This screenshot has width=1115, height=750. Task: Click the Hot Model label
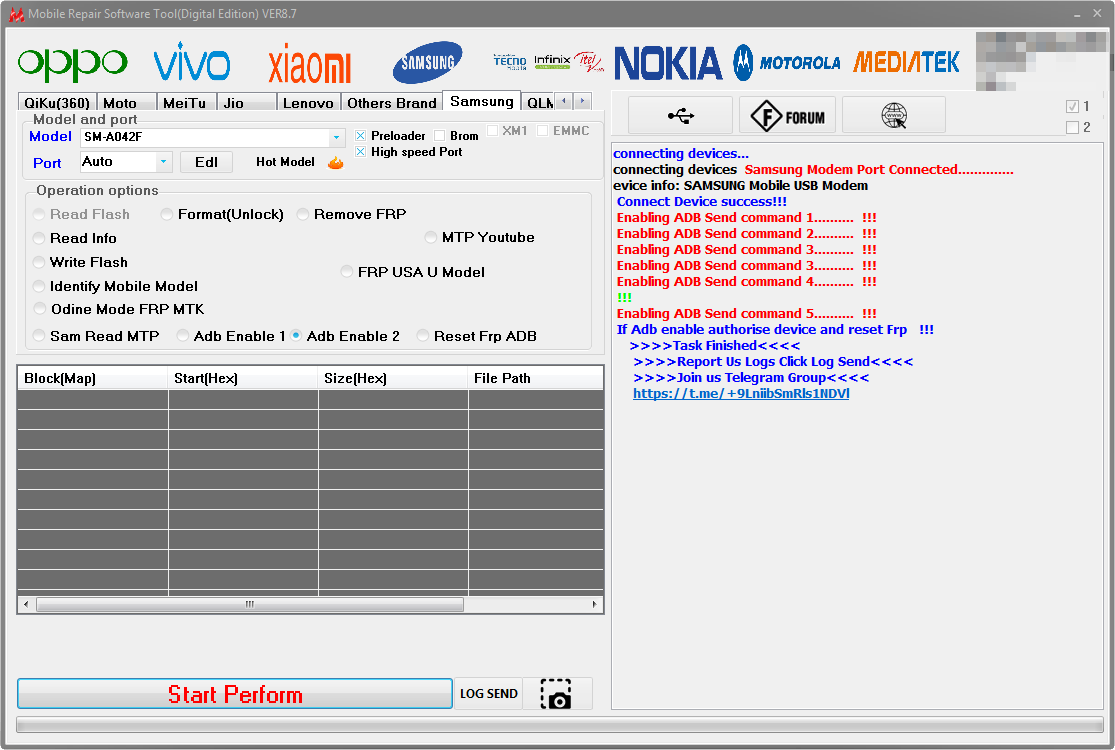[285, 162]
